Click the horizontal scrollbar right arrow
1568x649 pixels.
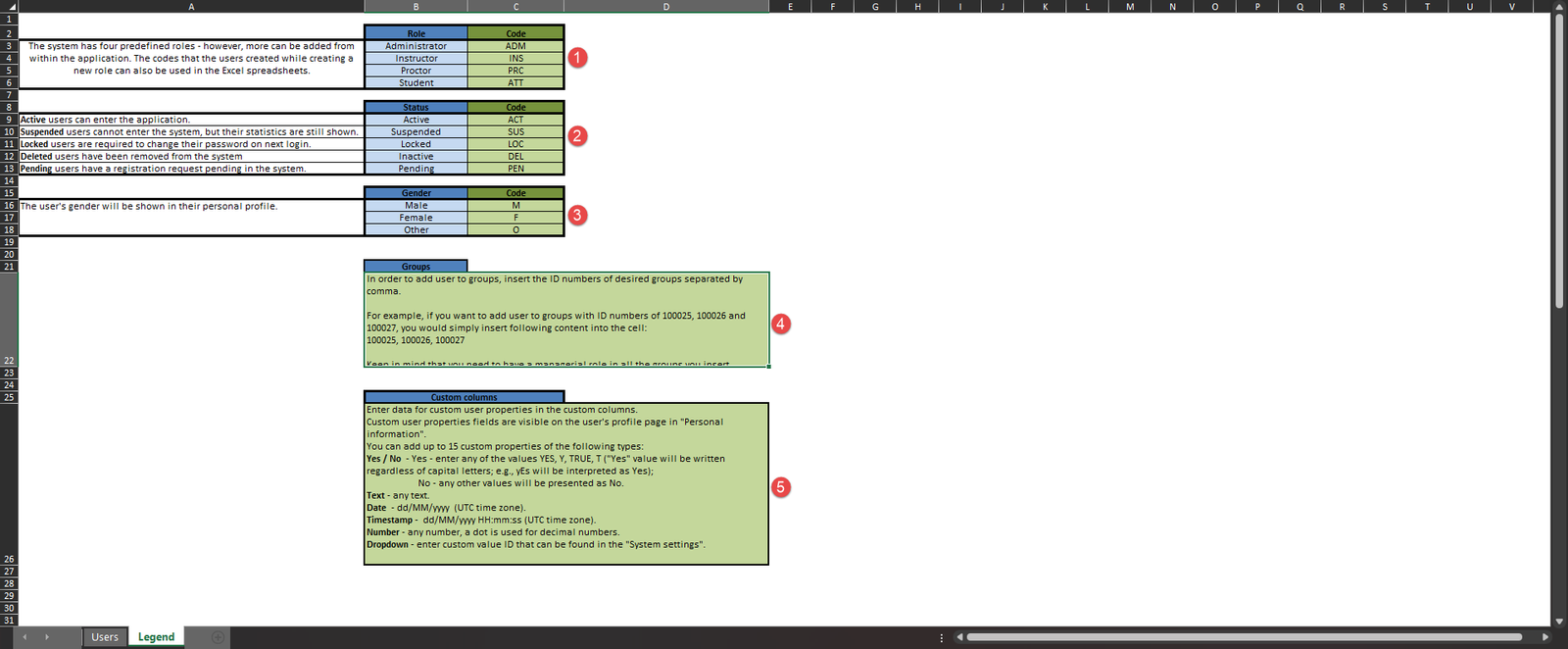coord(1545,637)
